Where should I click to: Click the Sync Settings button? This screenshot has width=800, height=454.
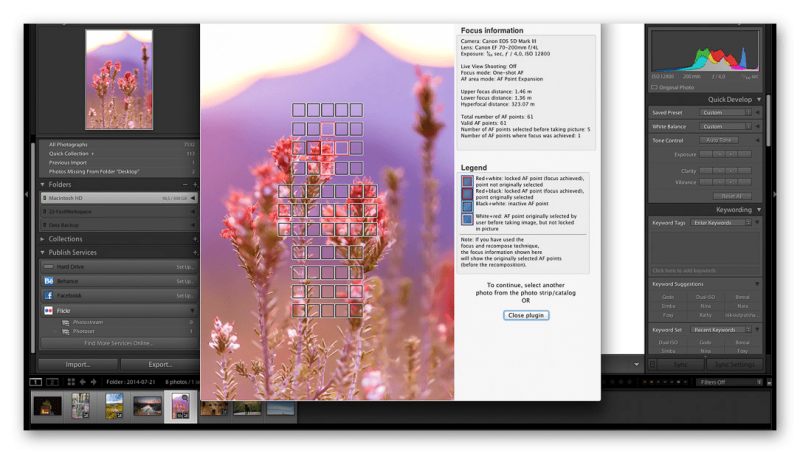click(x=734, y=364)
